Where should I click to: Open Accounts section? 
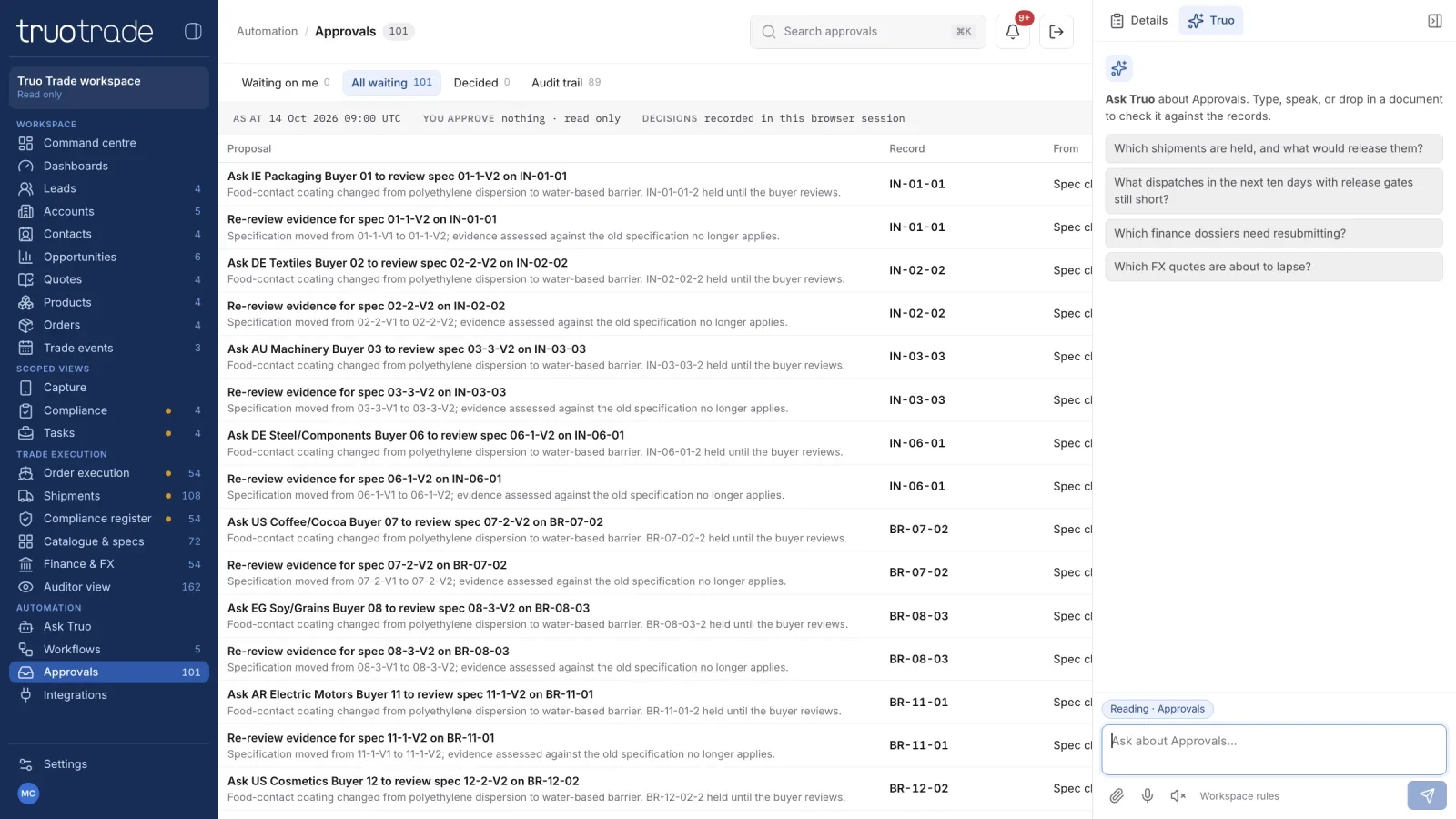[109, 211]
